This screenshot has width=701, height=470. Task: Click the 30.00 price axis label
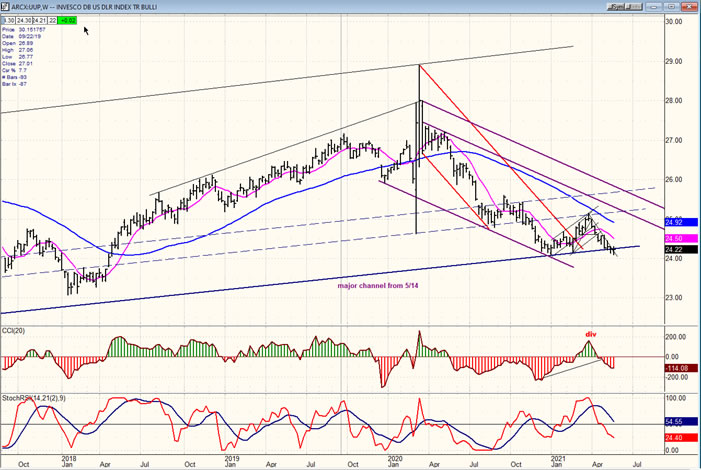674,22
